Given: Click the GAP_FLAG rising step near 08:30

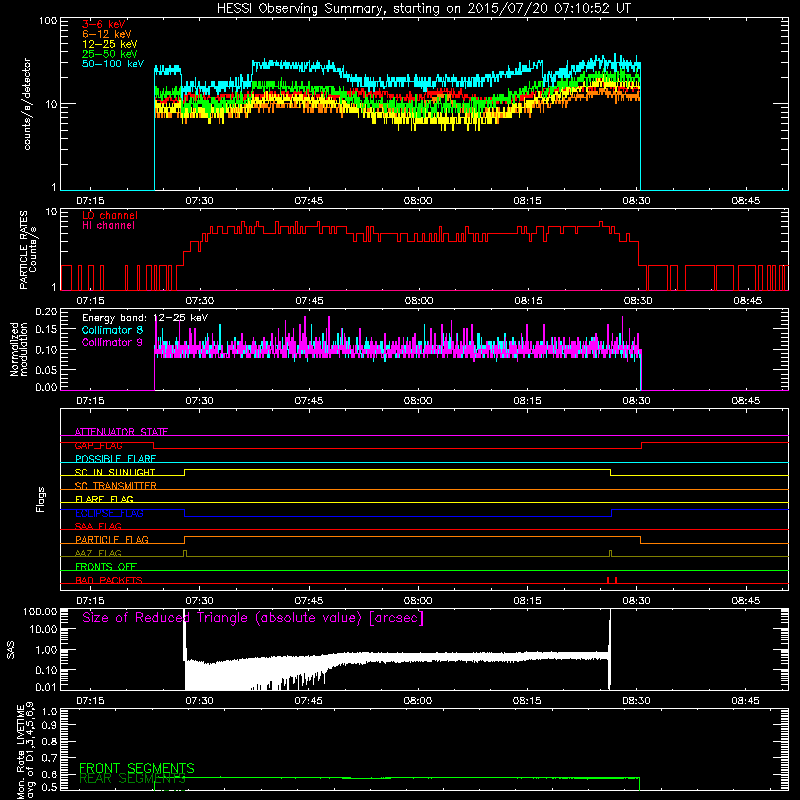Looking at the screenshot, I should coord(641,446).
